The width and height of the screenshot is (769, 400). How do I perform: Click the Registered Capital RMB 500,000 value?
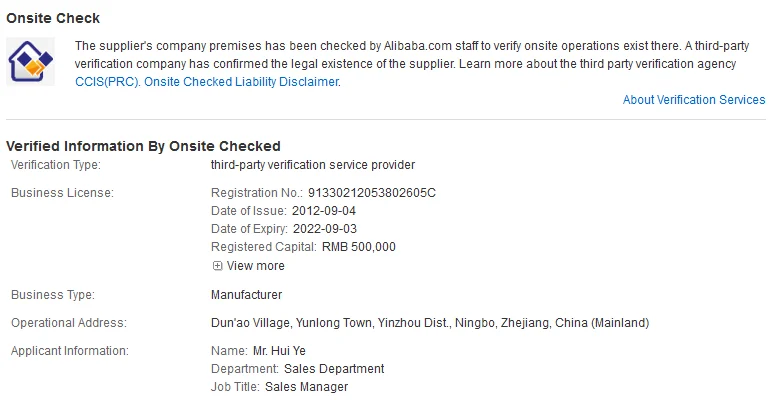tap(359, 247)
